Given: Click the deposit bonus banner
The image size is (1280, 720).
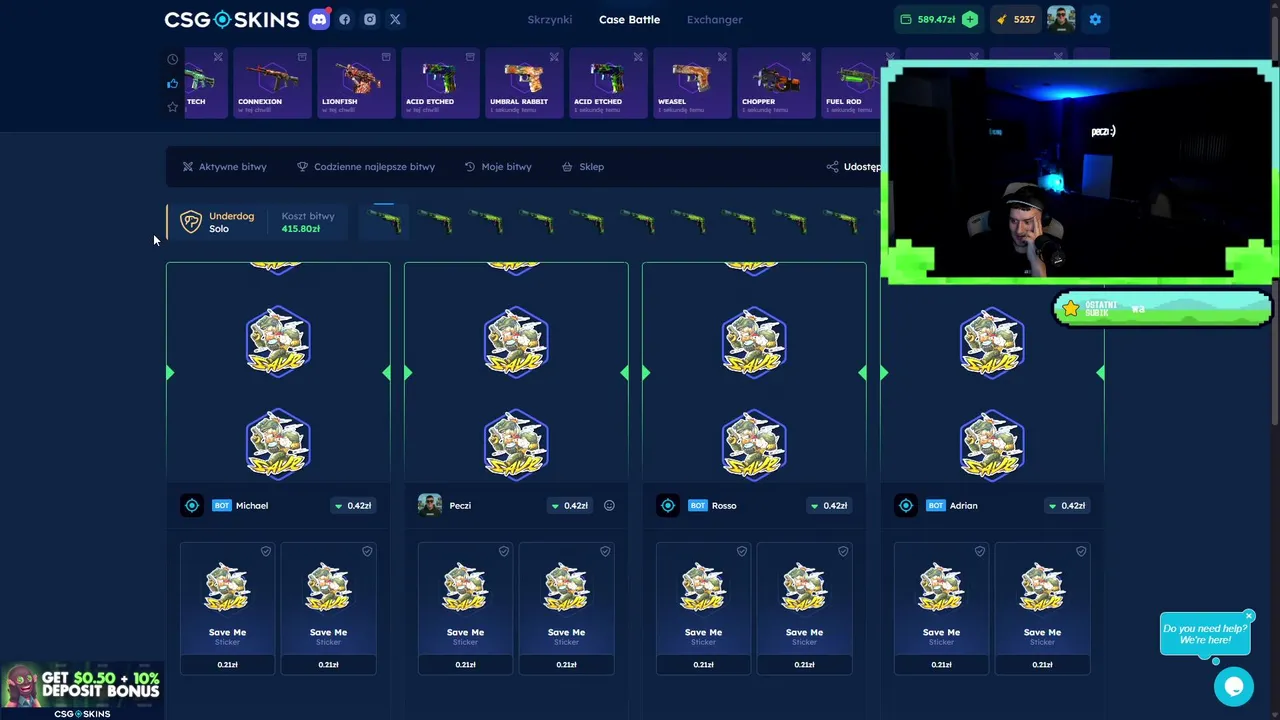Looking at the screenshot, I should [x=81, y=690].
